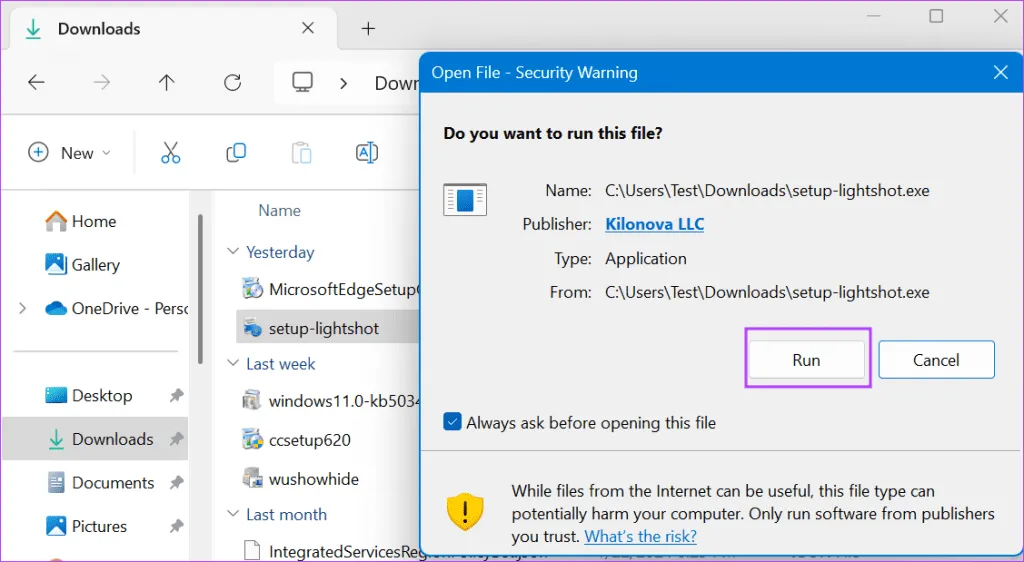This screenshot has width=1024, height=562.
Task: Click the Rename icon in toolbar
Action: point(367,153)
